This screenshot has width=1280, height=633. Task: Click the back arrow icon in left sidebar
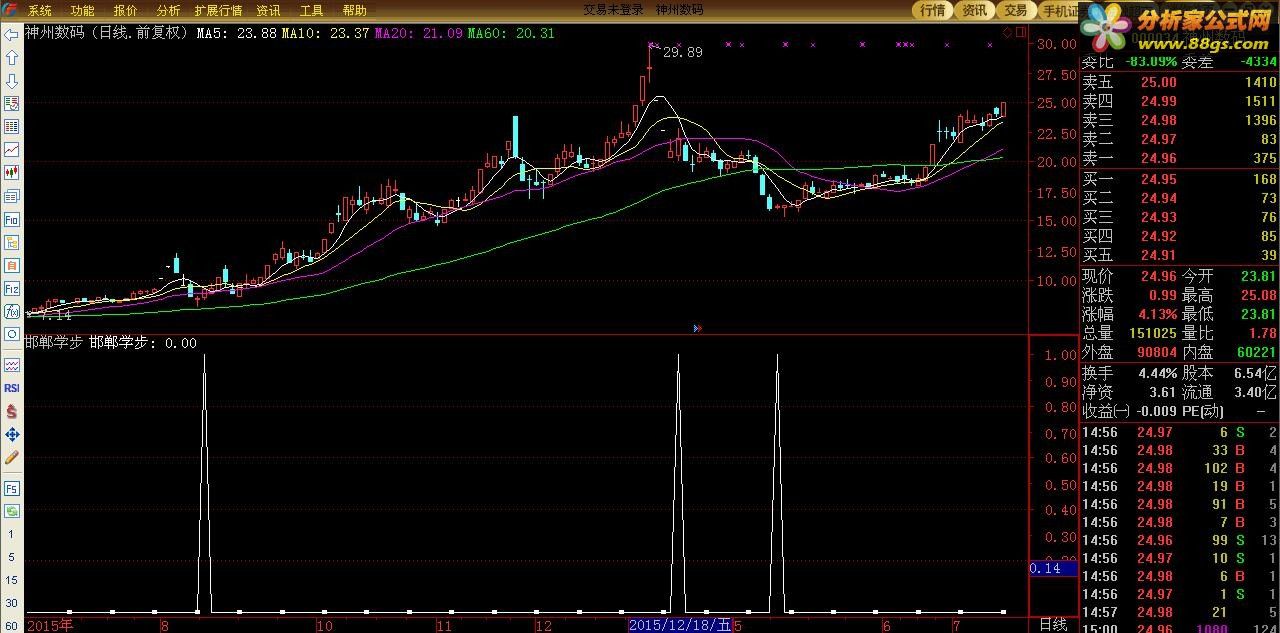12,34
